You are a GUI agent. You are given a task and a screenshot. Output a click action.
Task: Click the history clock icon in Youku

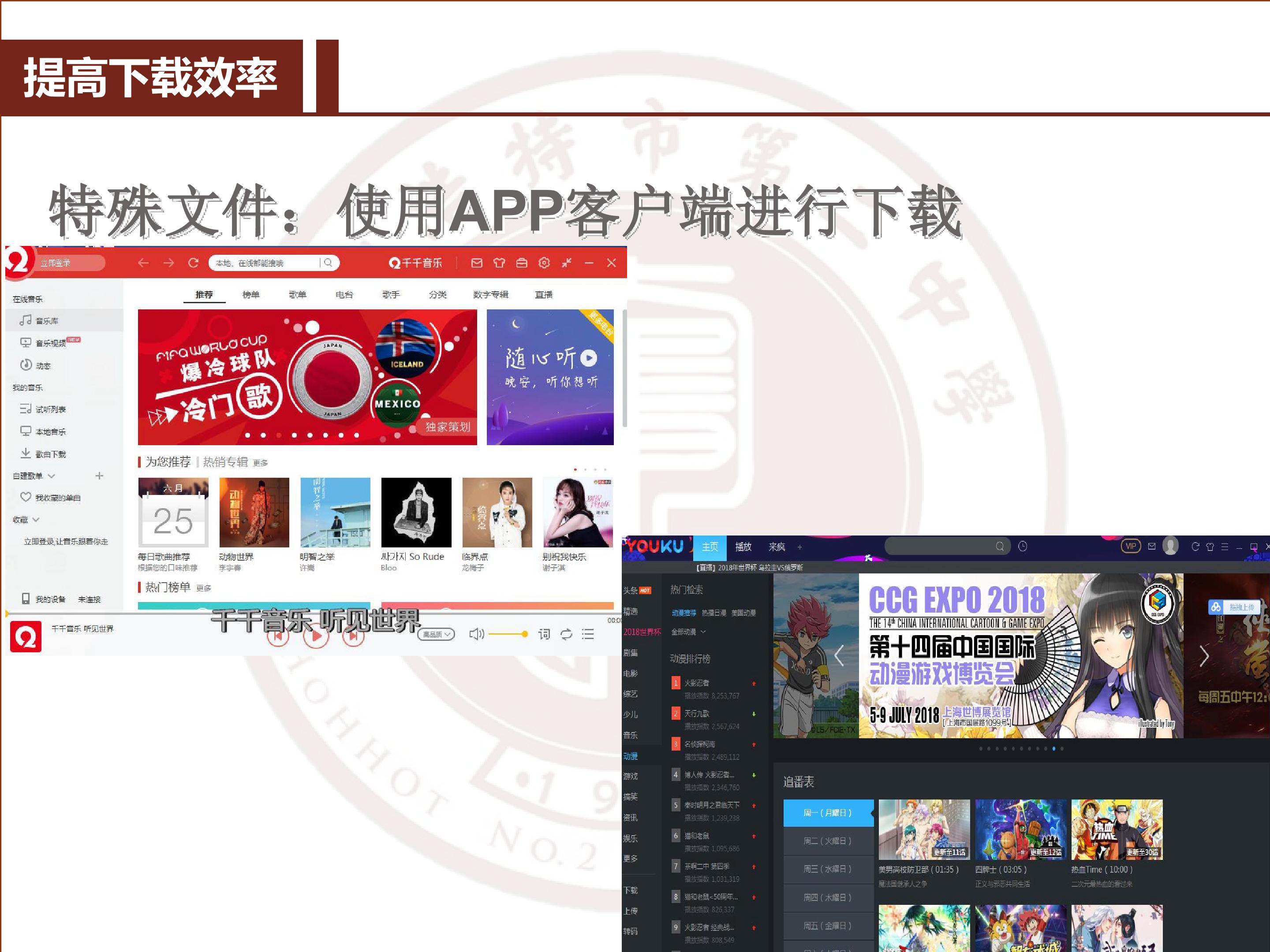tap(1023, 546)
